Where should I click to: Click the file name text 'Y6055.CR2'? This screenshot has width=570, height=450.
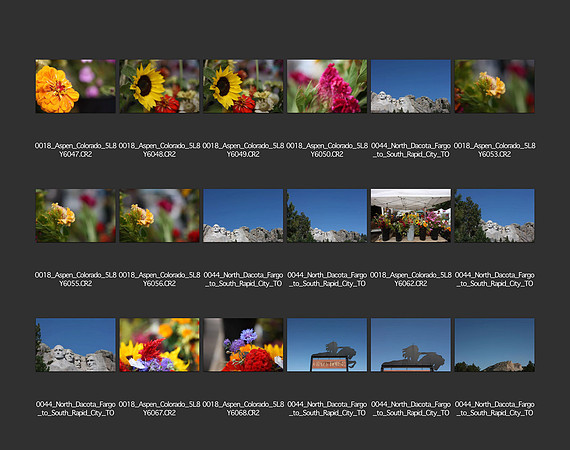(76, 284)
